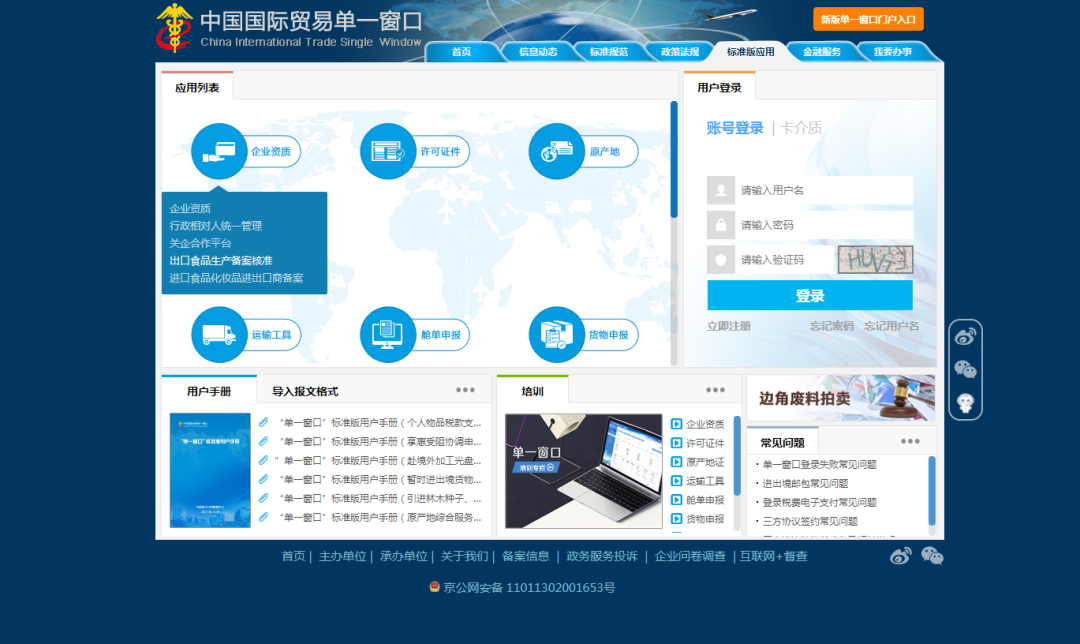Click the paperclip icon beside 个人物品税款 manual
Image resolution: width=1080 pixels, height=644 pixels.
tap(263, 422)
